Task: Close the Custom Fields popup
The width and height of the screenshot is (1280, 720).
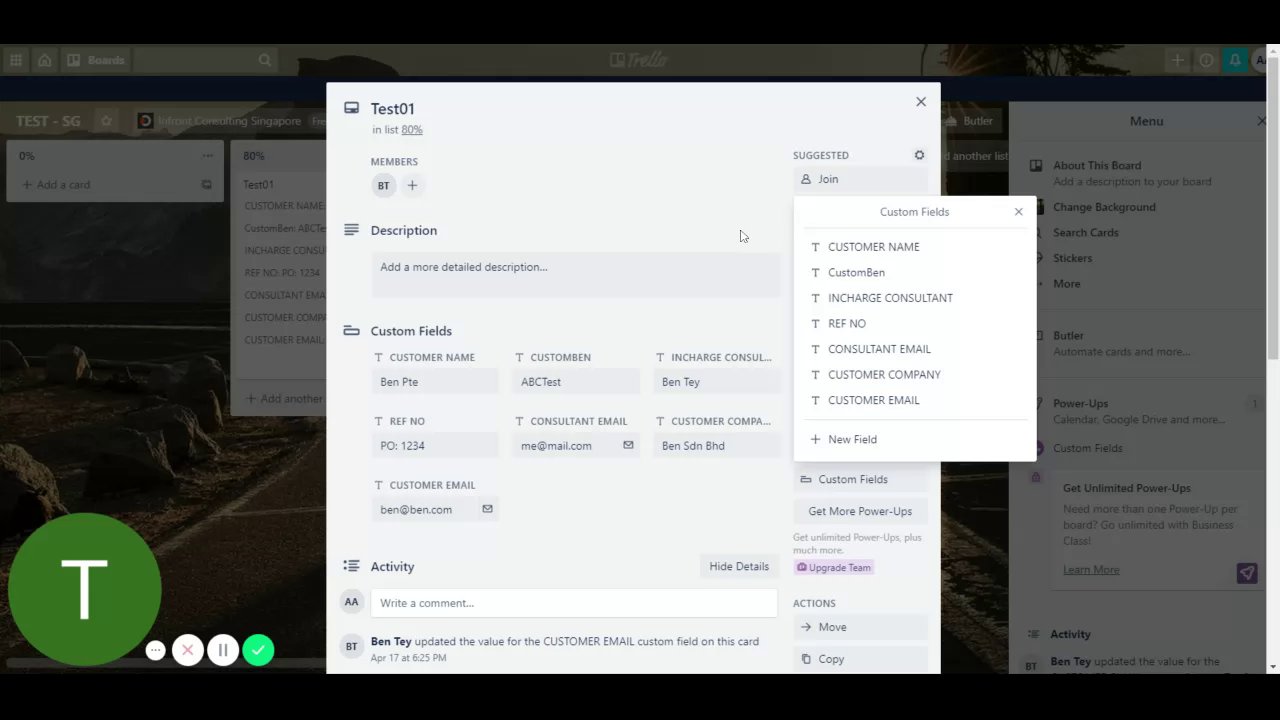Action: click(x=1018, y=212)
